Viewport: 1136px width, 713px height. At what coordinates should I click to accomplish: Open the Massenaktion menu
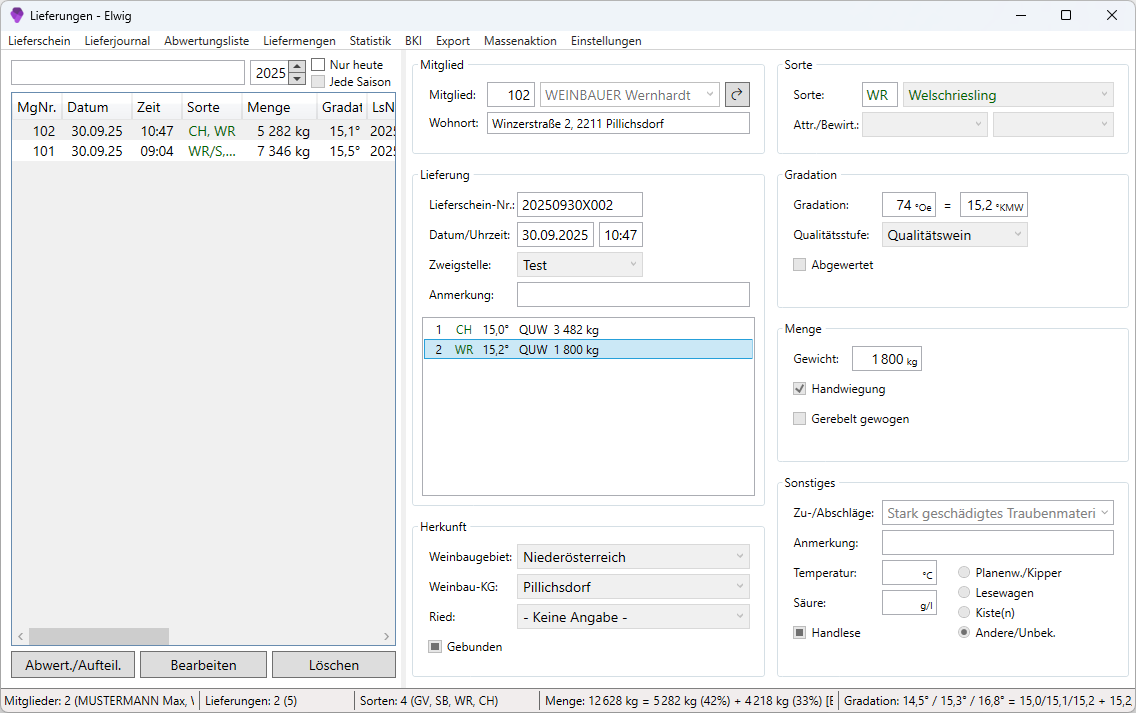click(x=520, y=41)
